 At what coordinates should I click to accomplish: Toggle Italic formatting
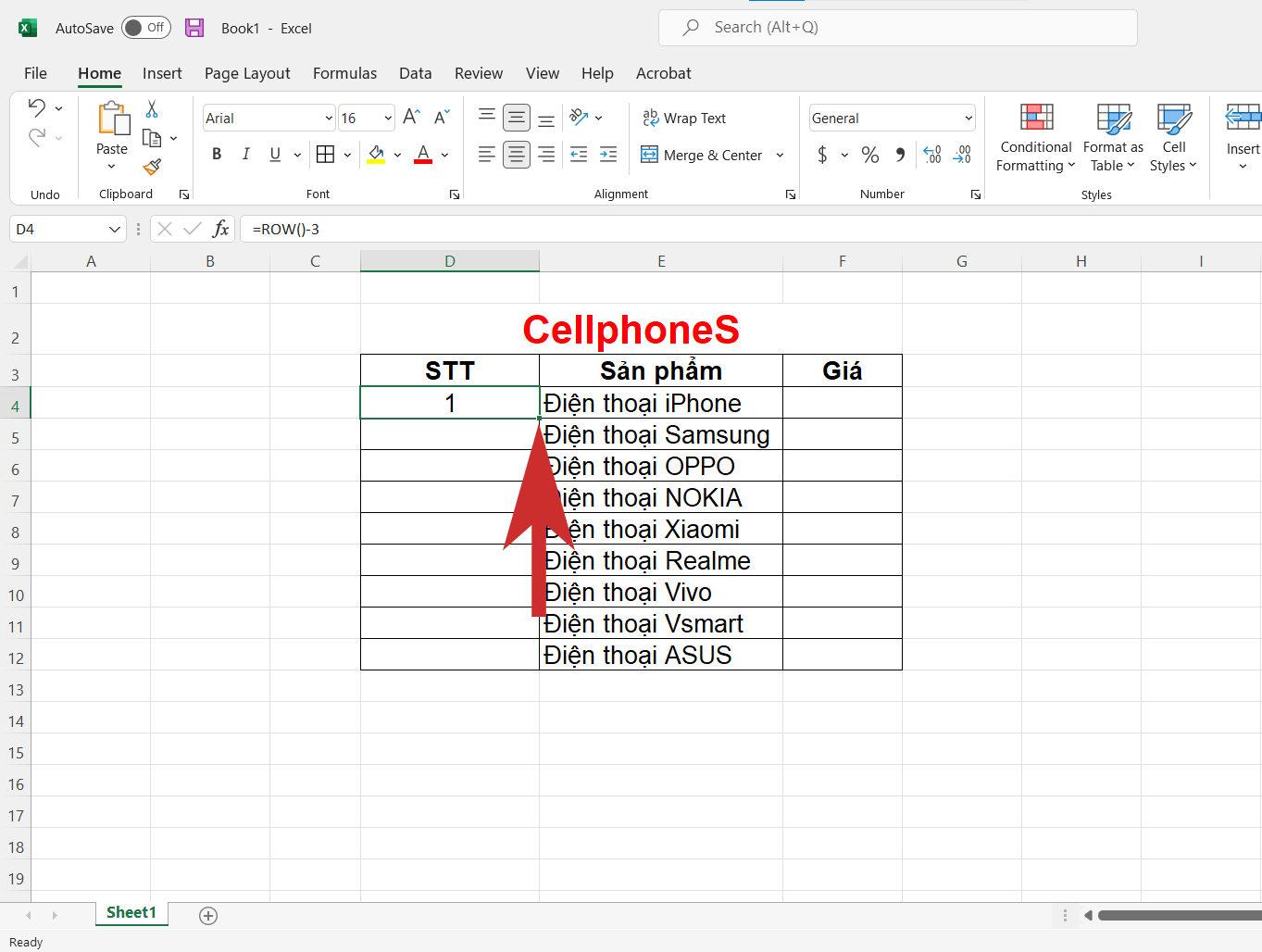[x=245, y=155]
